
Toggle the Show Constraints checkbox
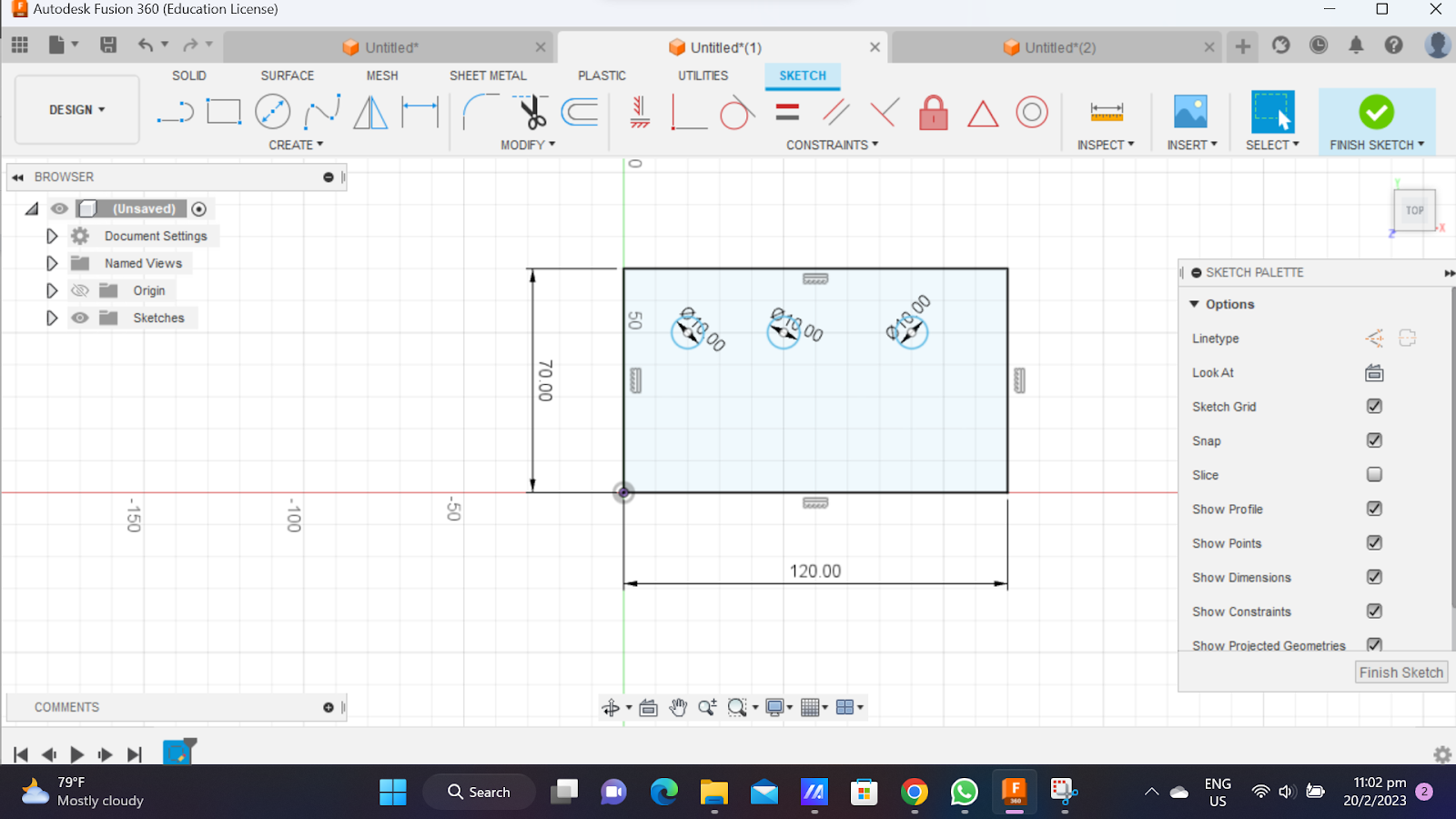[x=1374, y=611]
